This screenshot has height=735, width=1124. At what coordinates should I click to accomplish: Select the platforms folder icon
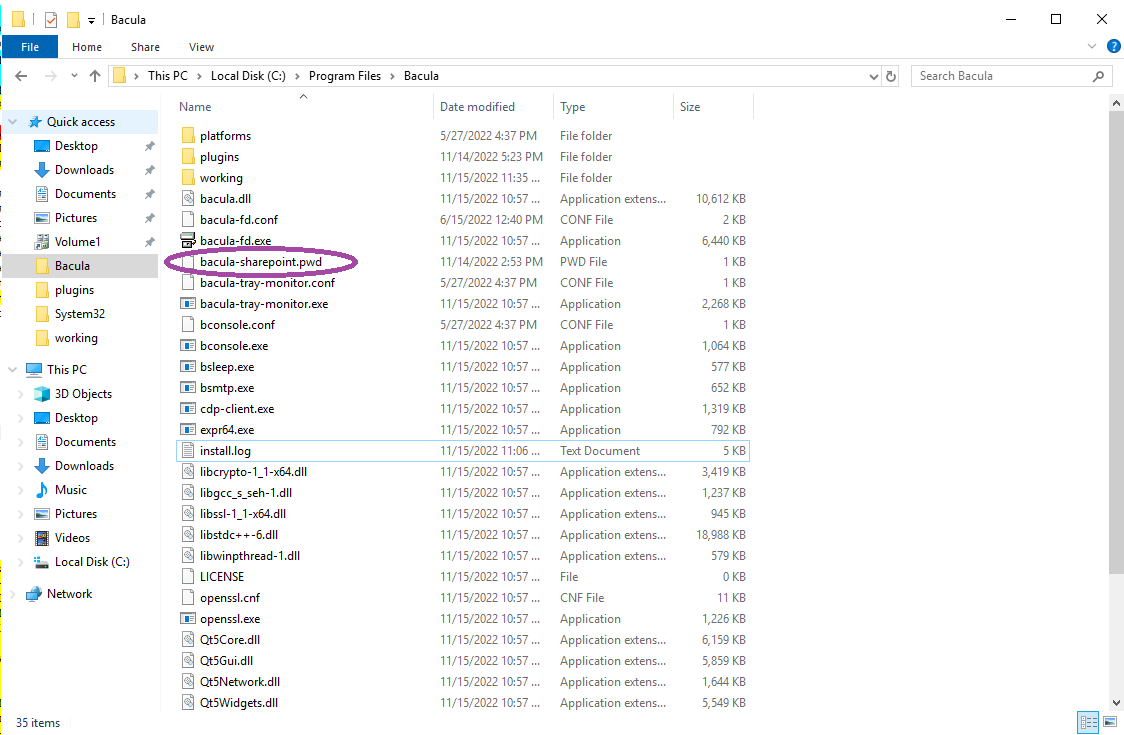tap(188, 136)
